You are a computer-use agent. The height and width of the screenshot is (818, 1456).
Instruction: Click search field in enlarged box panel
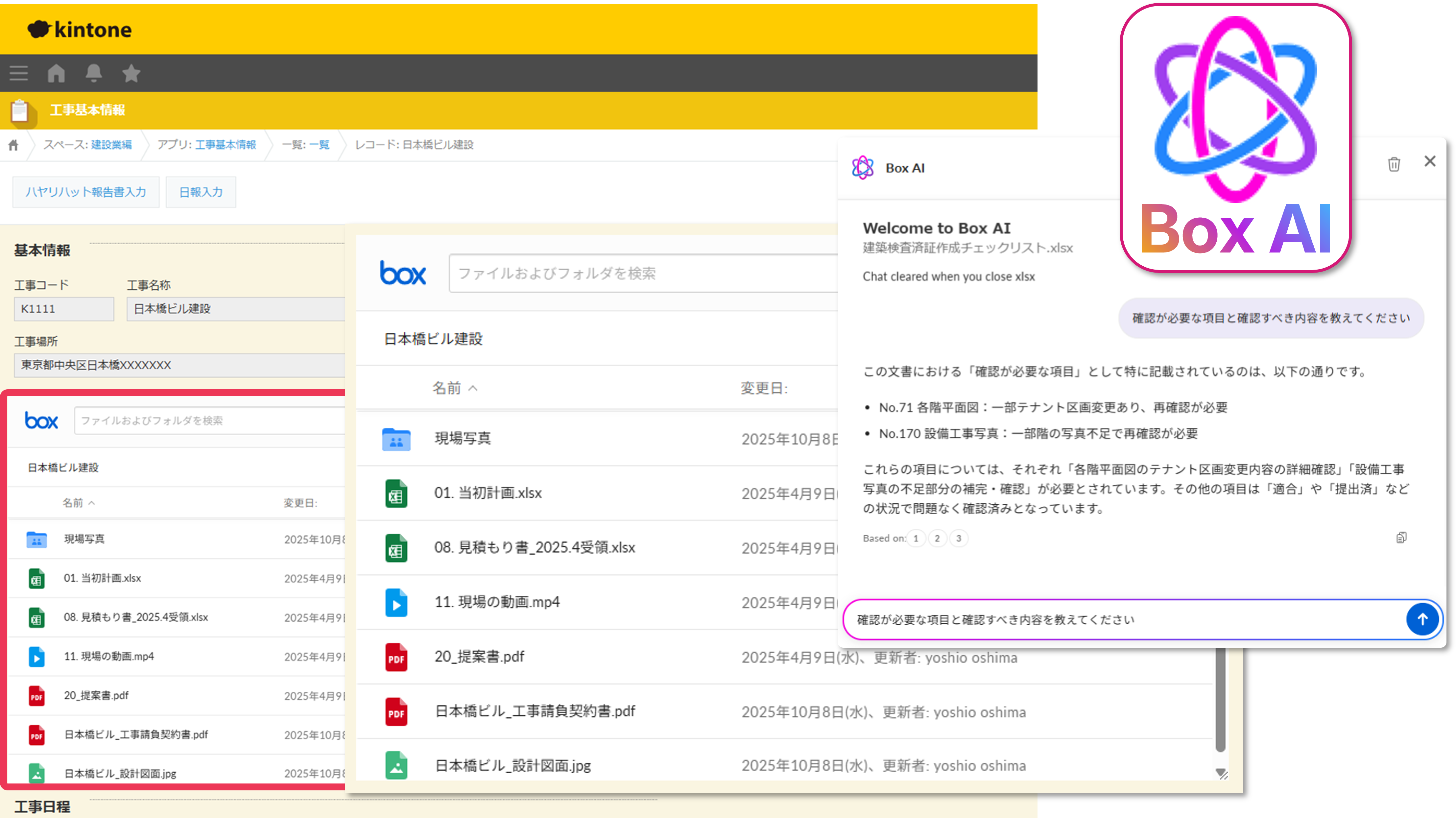tap(643, 274)
